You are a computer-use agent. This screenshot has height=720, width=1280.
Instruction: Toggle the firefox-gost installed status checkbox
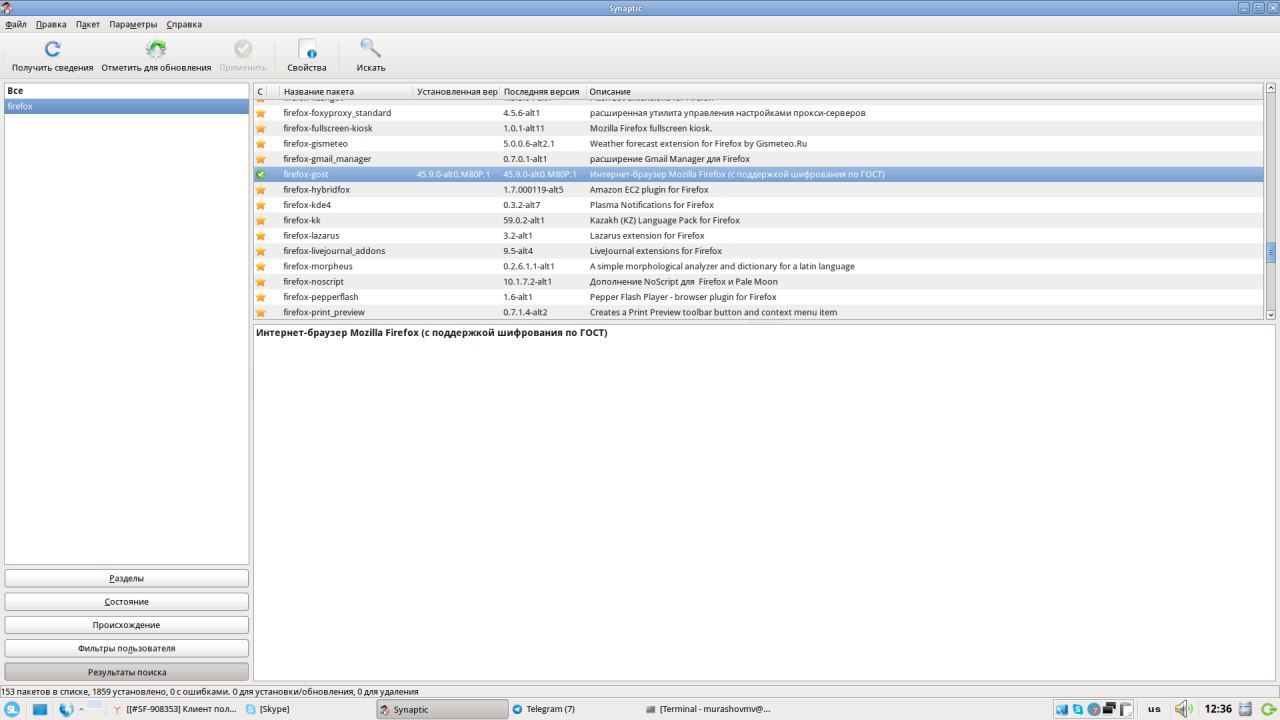(261, 174)
